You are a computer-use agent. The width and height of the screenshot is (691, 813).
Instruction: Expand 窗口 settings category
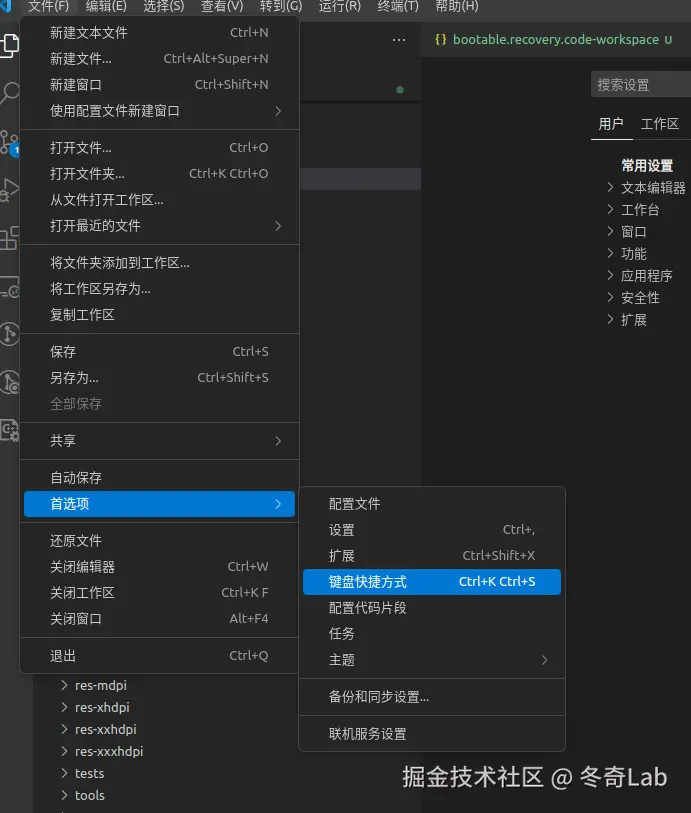(626, 232)
